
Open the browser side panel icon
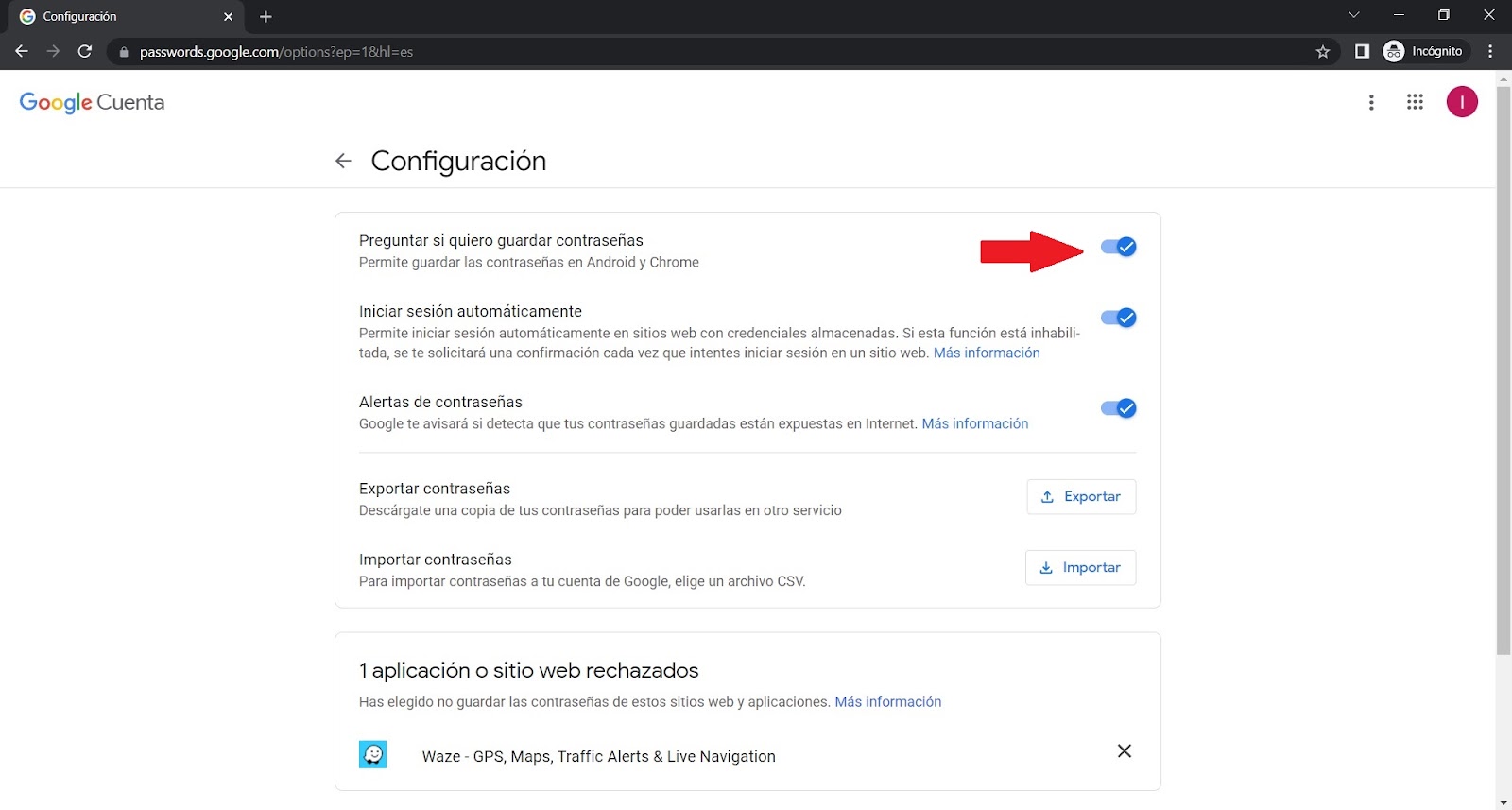pyautogui.click(x=1362, y=51)
